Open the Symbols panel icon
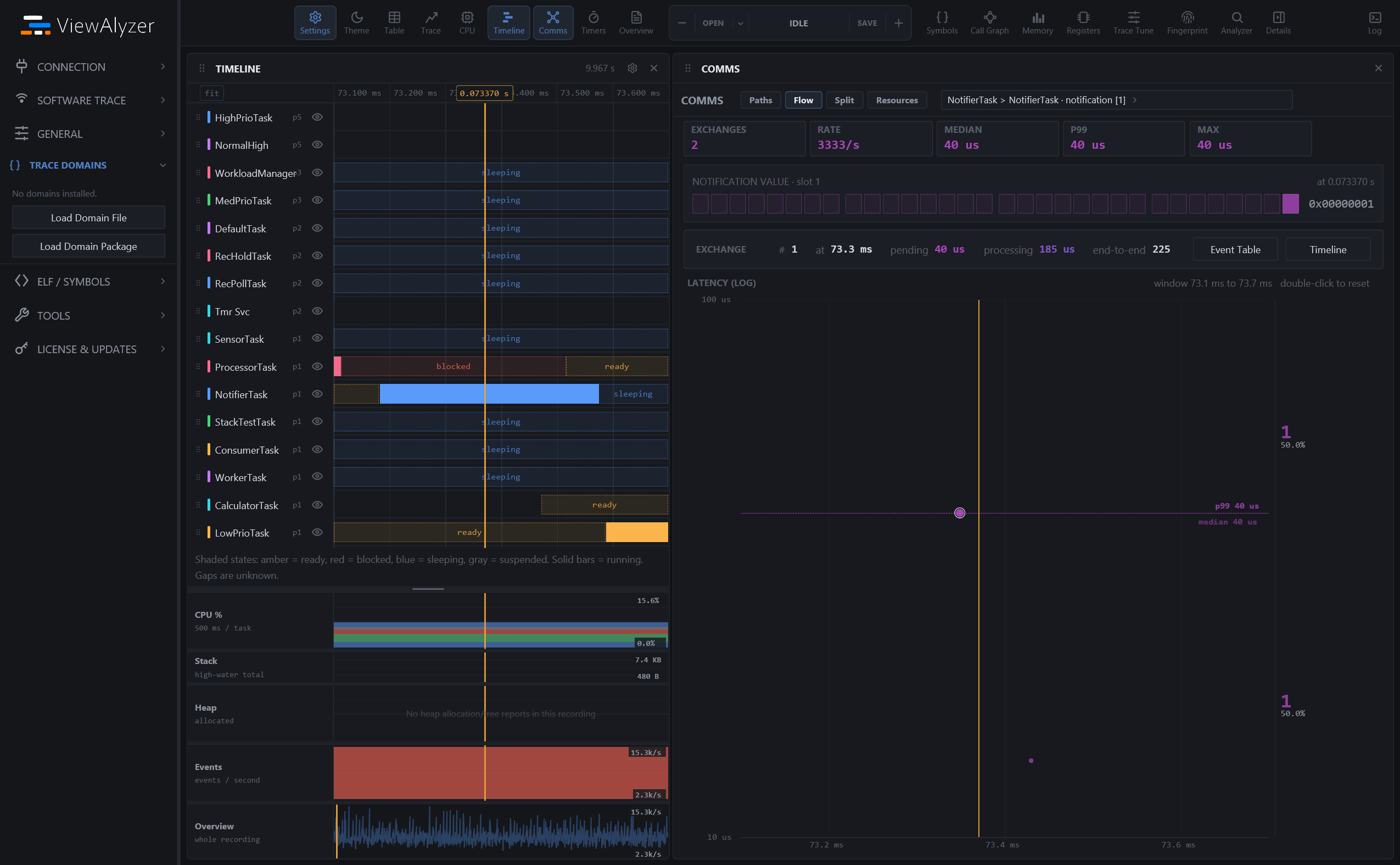Image resolution: width=1400 pixels, height=865 pixels. click(x=942, y=23)
